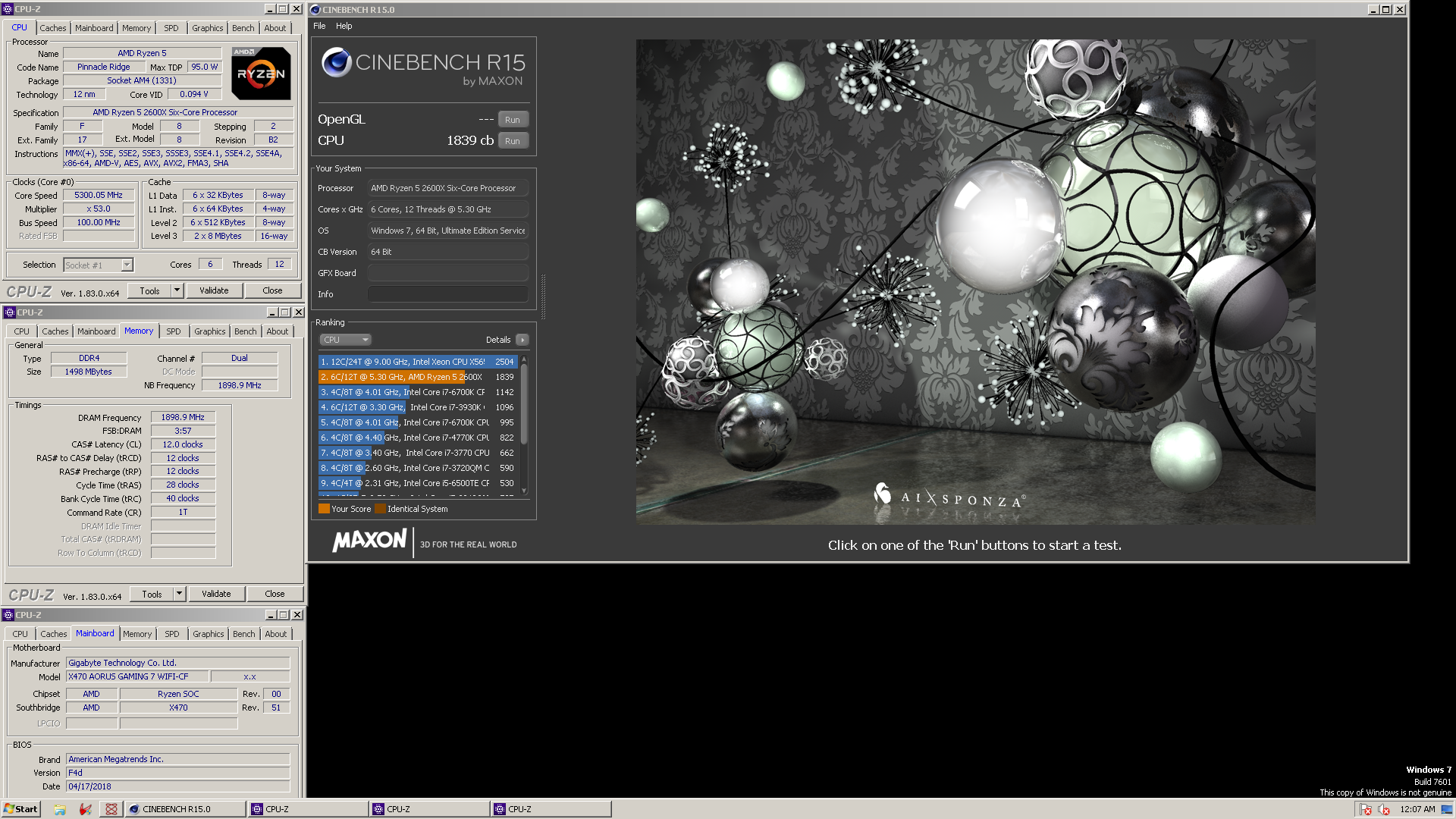Click the Core Speed value 5300.05 MHz
Screen dimensions: 1456x819
[x=99, y=195]
